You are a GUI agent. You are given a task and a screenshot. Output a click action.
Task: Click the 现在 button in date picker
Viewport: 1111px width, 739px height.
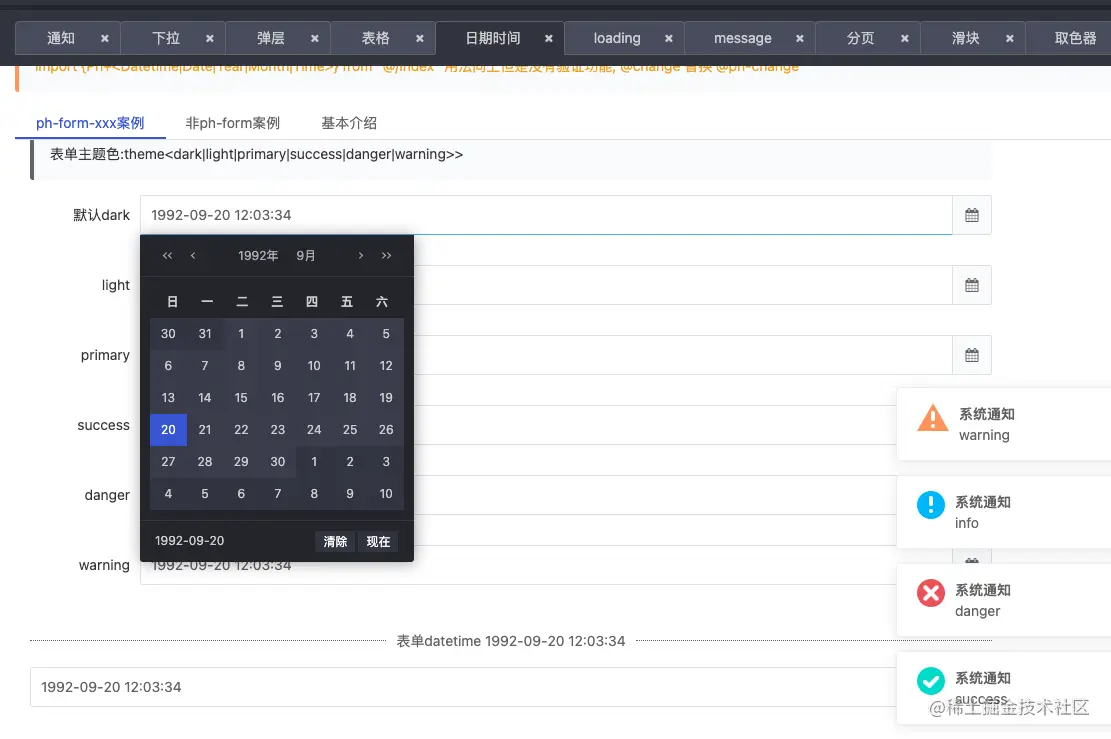378,542
